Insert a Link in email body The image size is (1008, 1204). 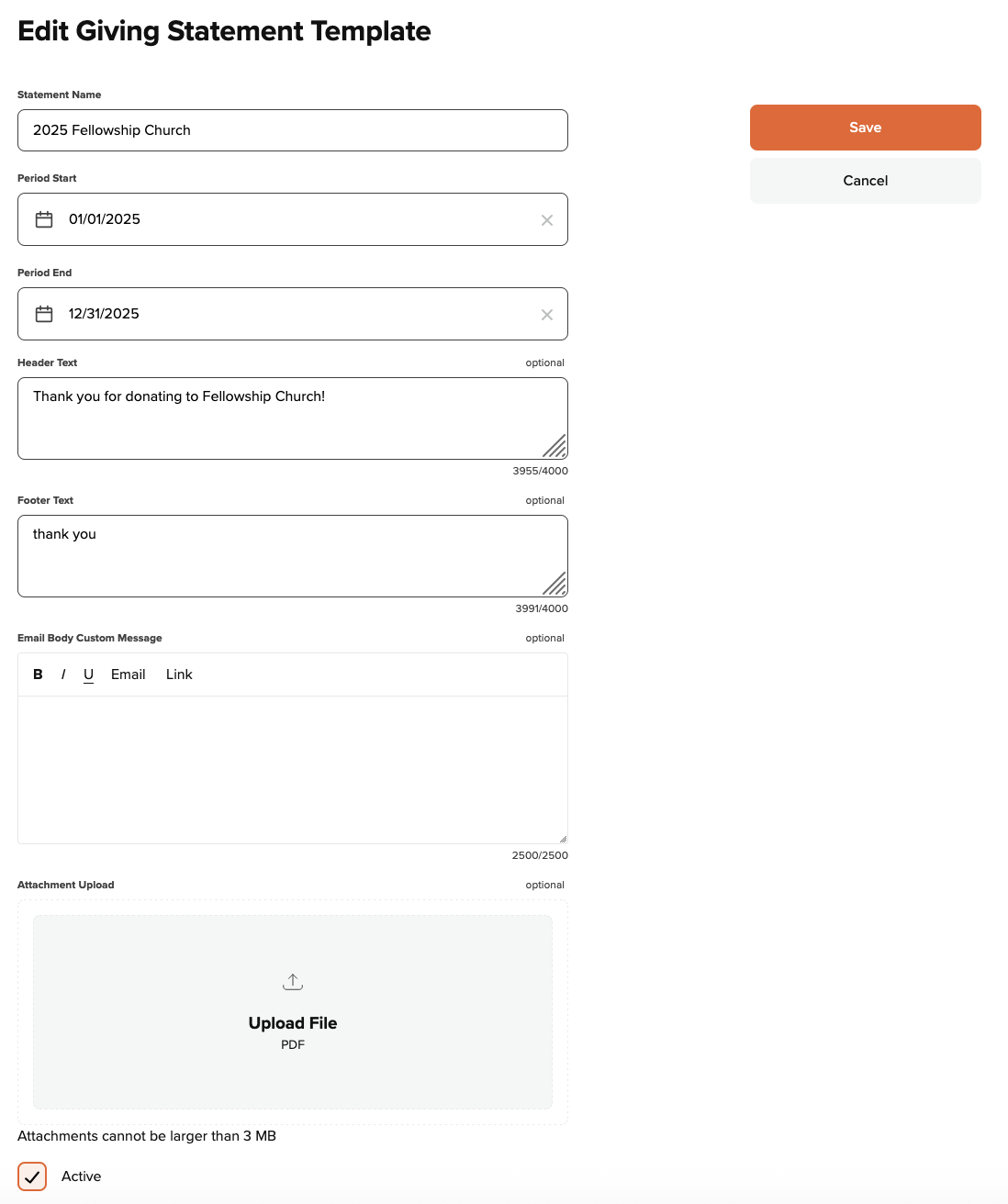[179, 674]
